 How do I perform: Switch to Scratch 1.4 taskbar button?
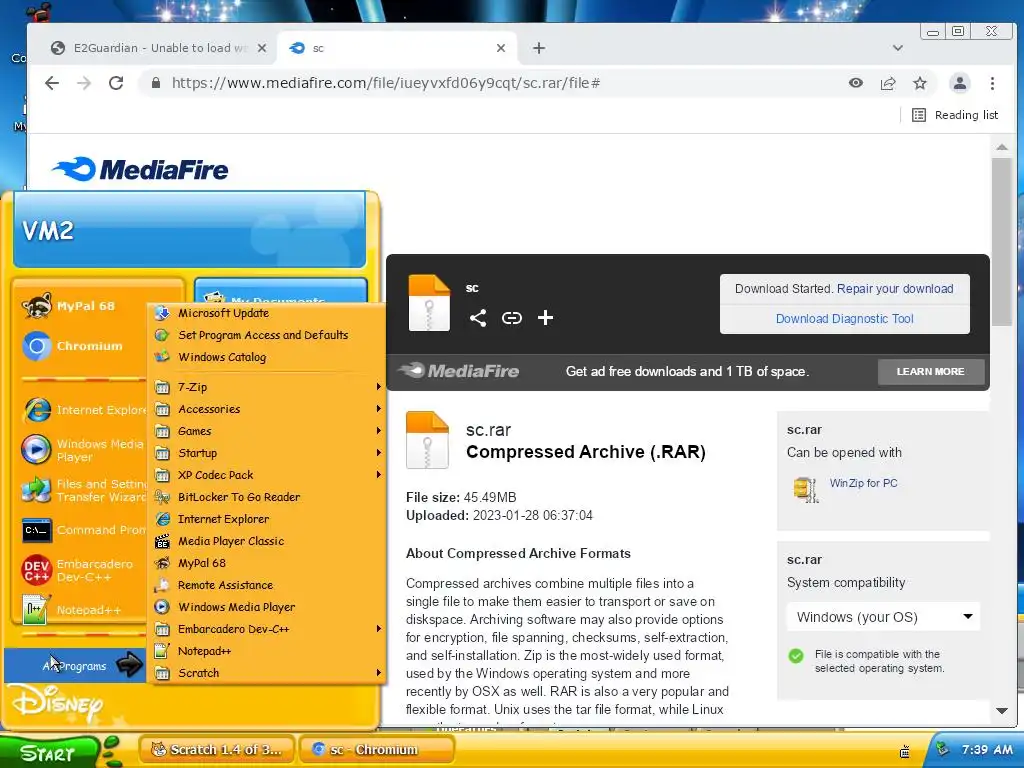click(216, 750)
